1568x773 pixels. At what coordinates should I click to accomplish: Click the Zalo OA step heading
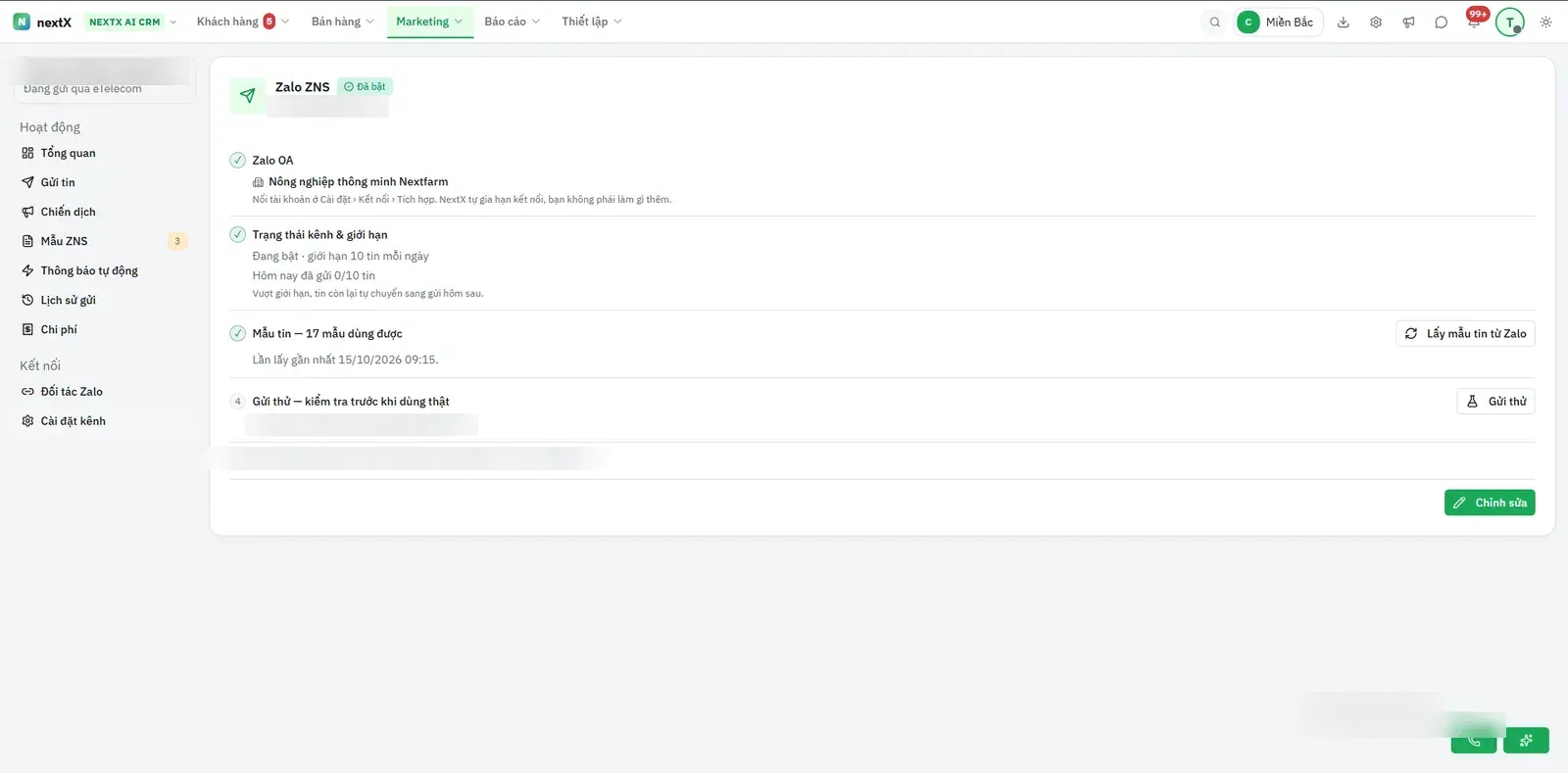[x=272, y=160]
